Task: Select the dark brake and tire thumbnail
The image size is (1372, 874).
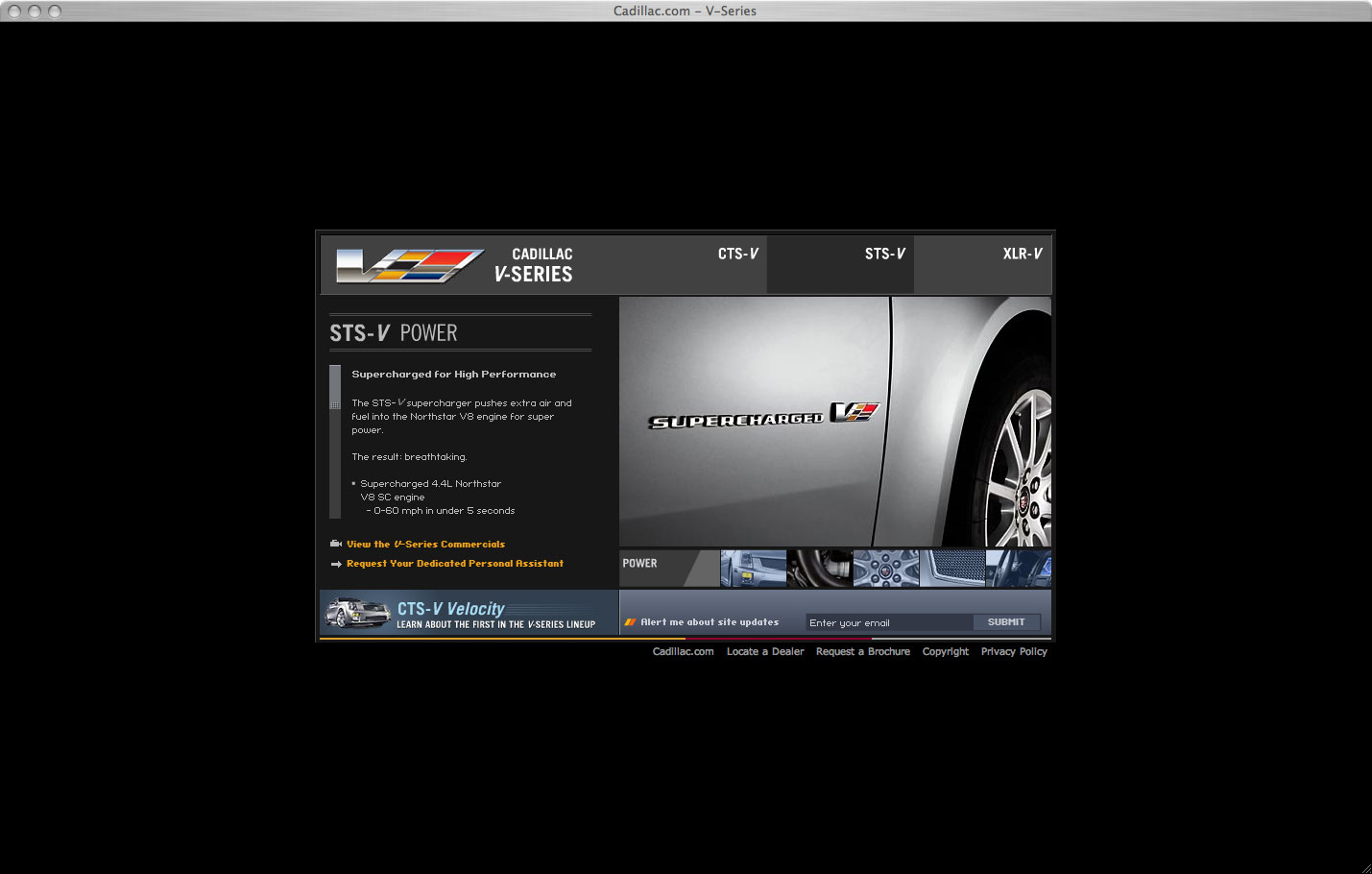Action: (x=820, y=569)
